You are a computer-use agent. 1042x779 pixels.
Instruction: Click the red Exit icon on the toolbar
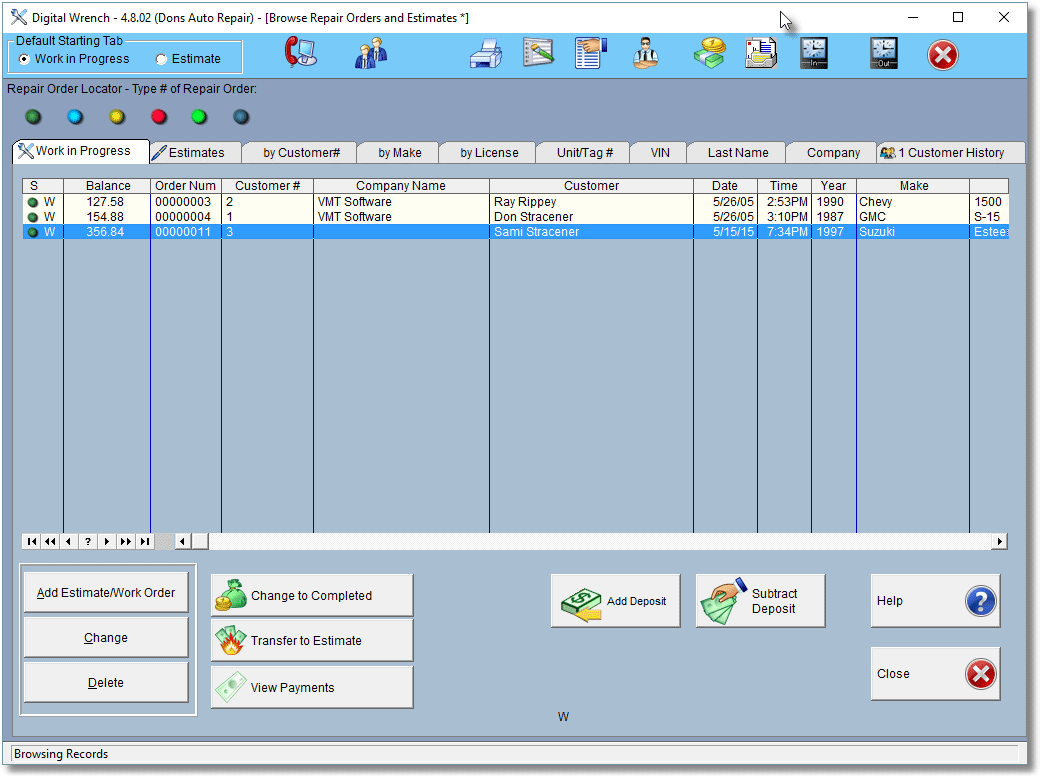point(941,55)
